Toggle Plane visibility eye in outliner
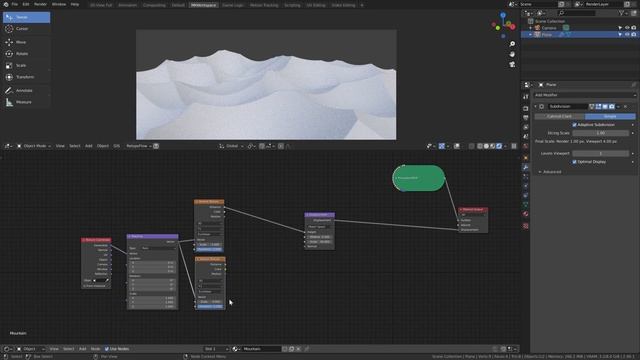This screenshot has height=360, width=640. [x=627, y=35]
